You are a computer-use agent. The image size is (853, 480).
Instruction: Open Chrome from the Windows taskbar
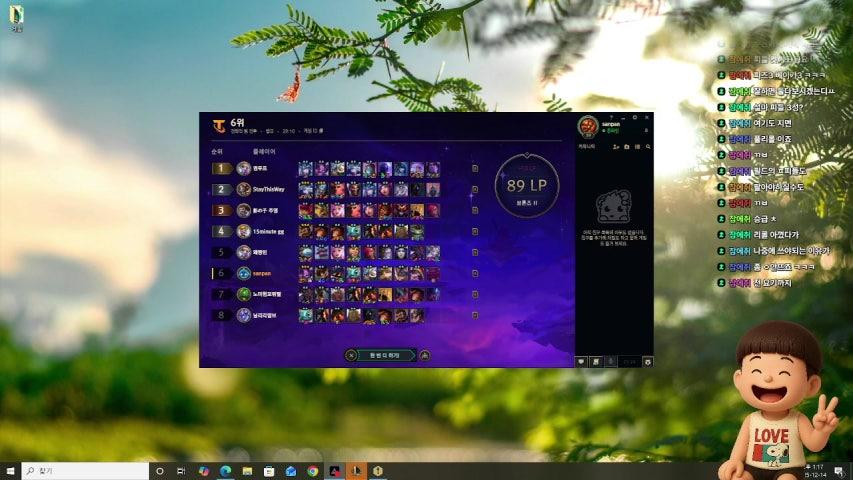(x=313, y=470)
